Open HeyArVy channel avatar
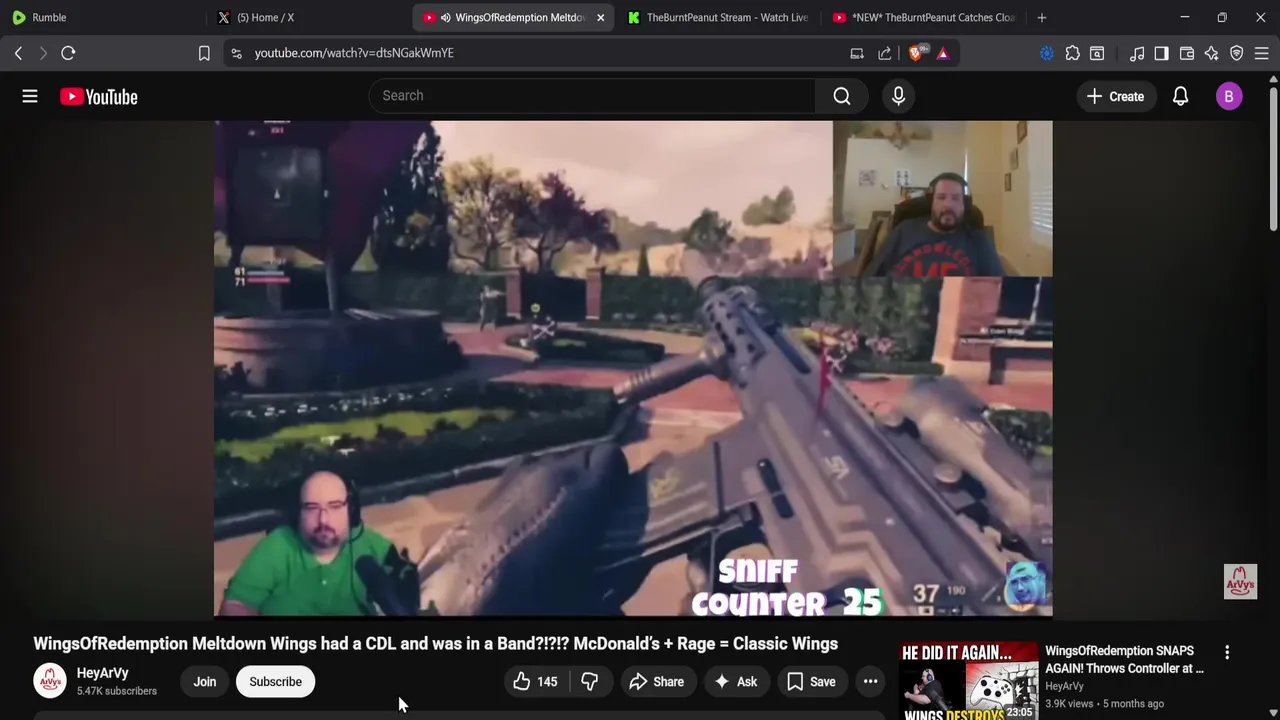 pyautogui.click(x=50, y=681)
